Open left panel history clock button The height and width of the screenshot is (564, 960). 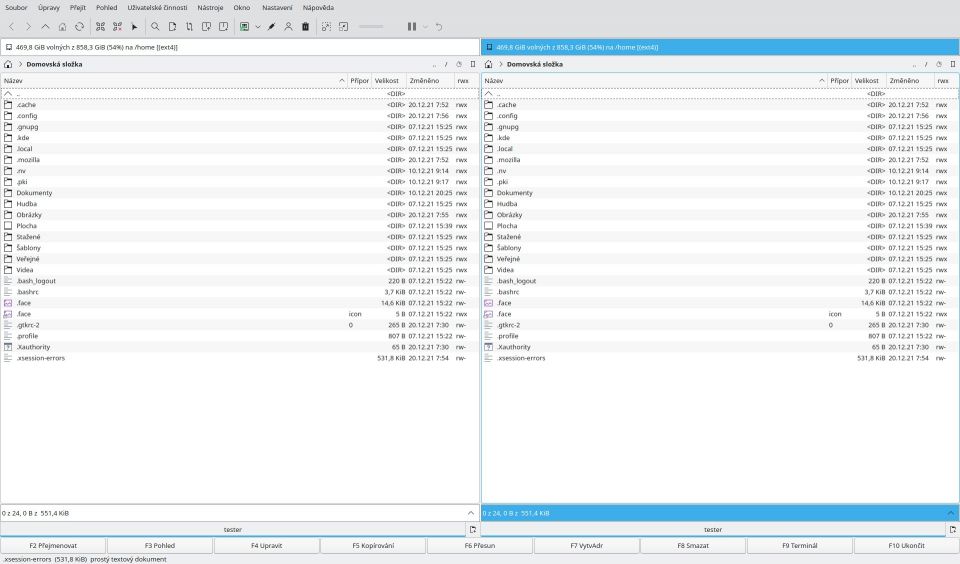pyautogui.click(x=459, y=64)
